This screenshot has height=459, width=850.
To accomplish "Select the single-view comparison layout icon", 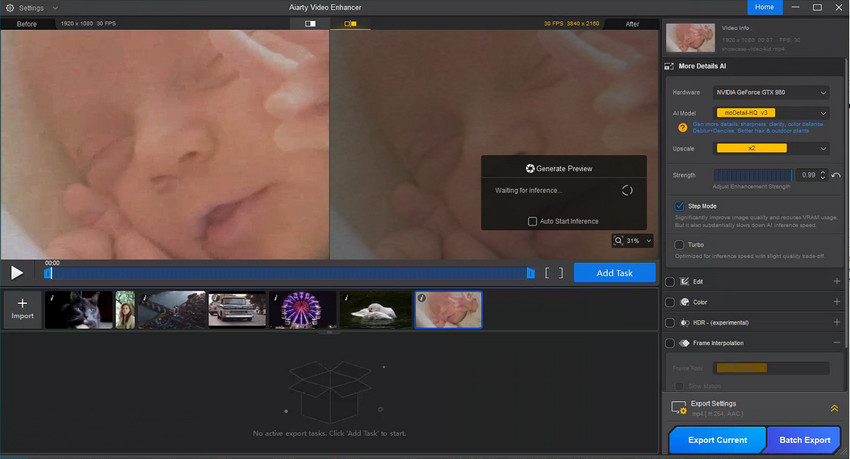I will 310,24.
